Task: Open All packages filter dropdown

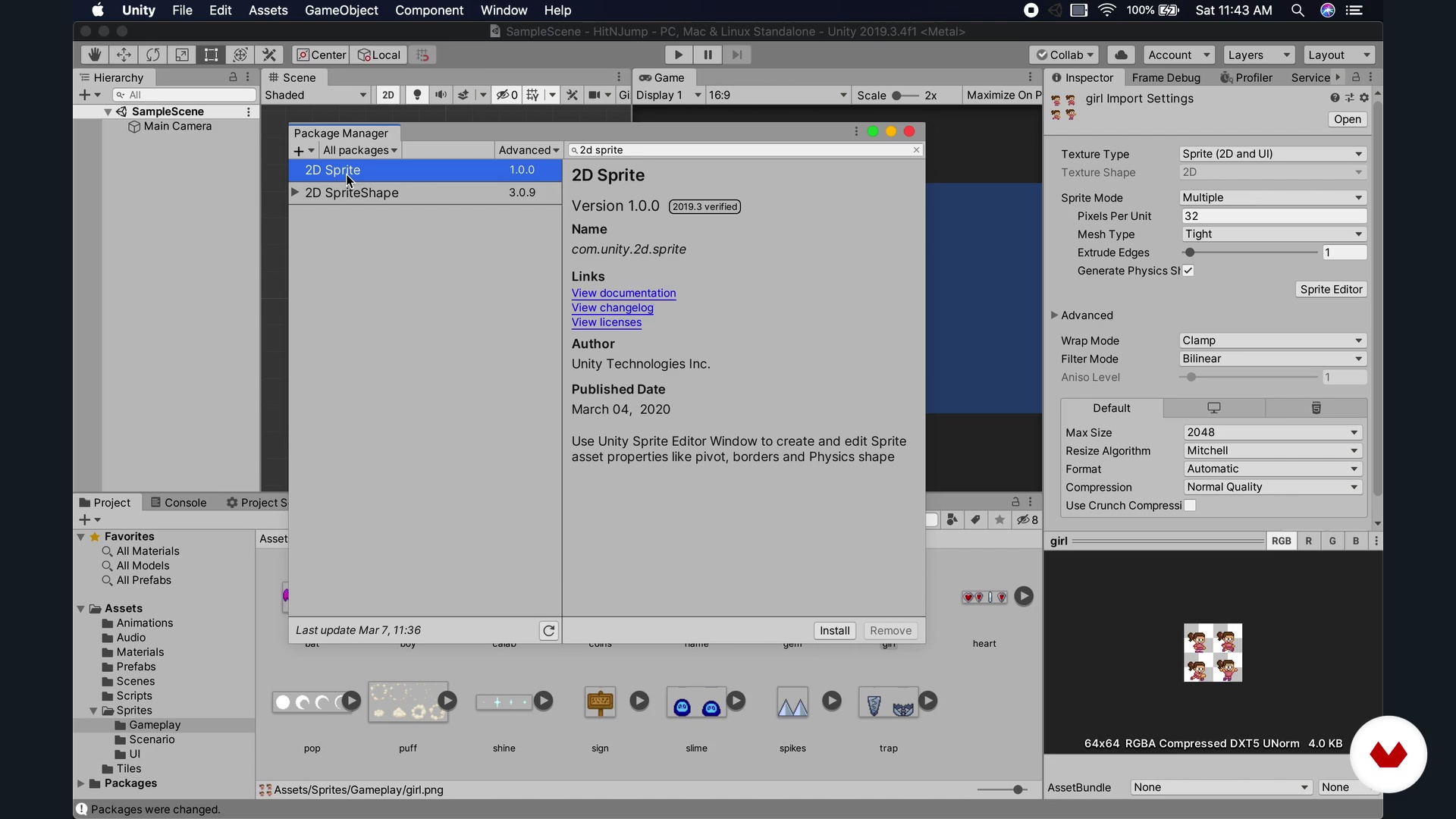Action: click(x=360, y=150)
